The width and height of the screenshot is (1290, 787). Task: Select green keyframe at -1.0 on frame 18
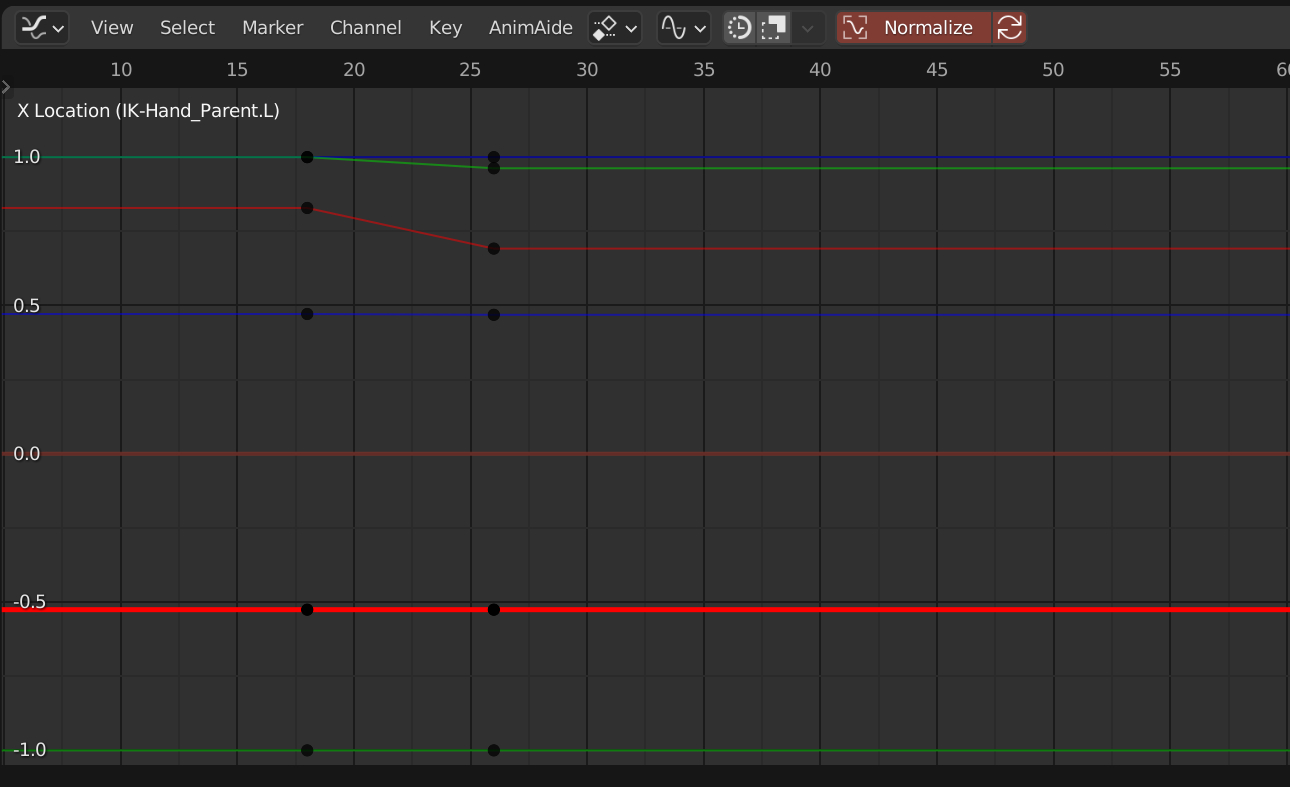pos(307,750)
